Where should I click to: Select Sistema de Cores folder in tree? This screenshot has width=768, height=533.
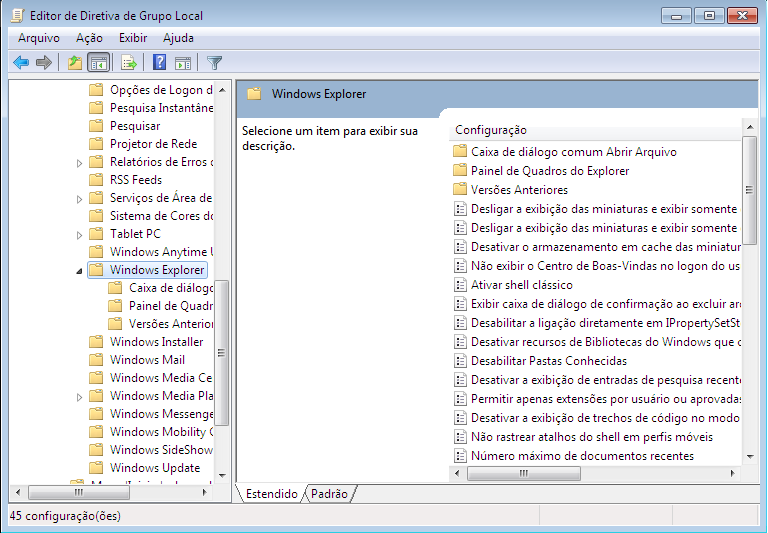click(x=151, y=216)
